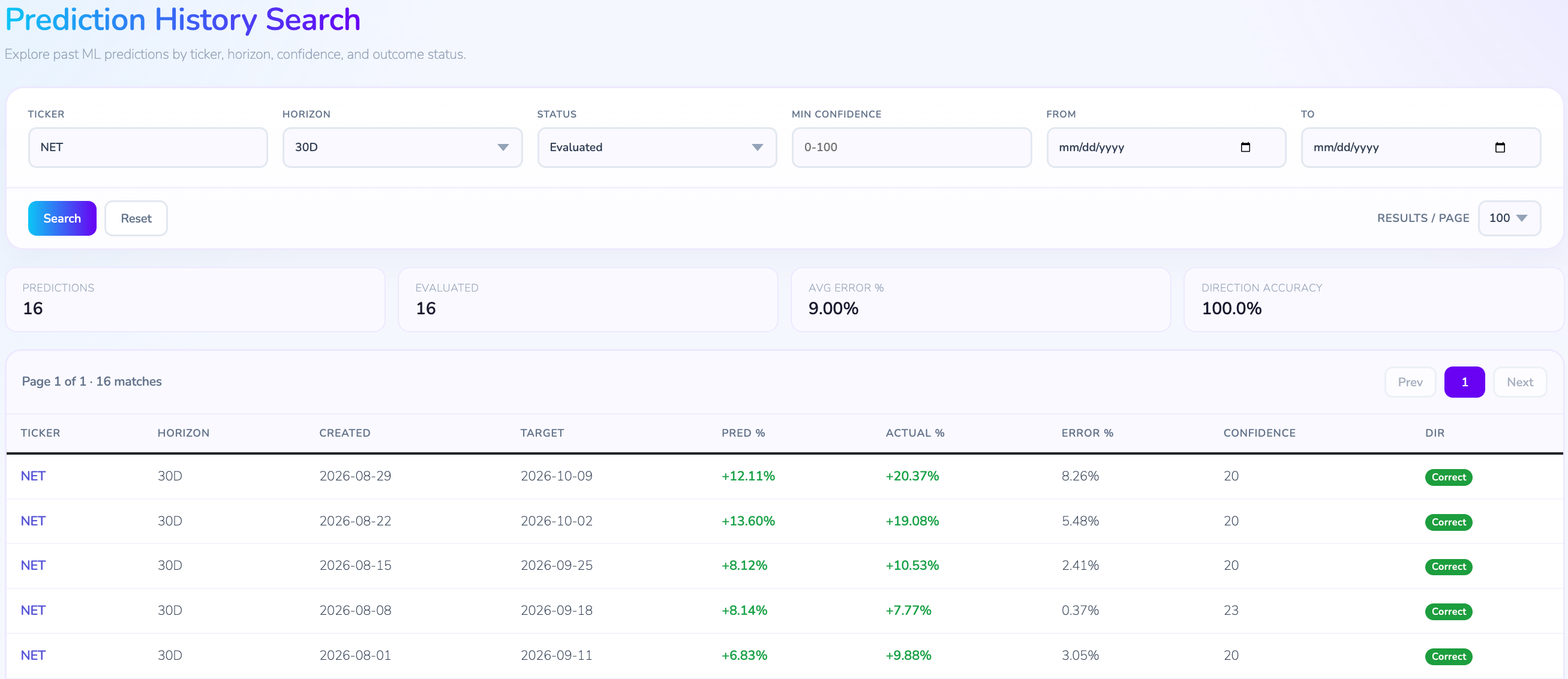Image resolution: width=1568 pixels, height=679 pixels.
Task: Click the From date field
Action: click(x=1166, y=147)
